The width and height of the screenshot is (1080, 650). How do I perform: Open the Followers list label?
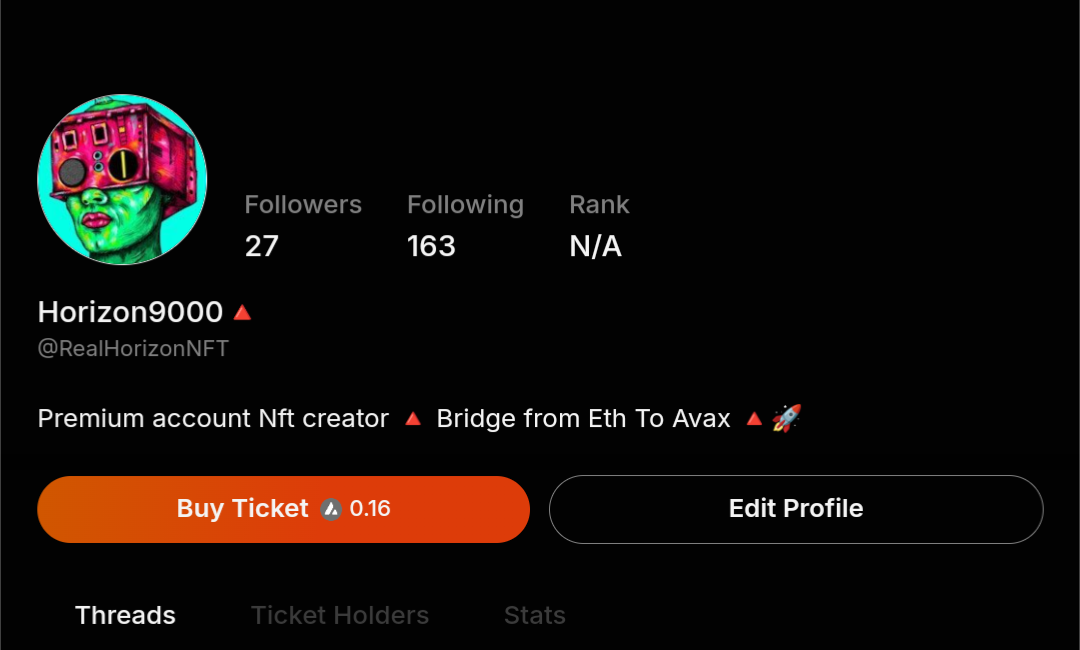[303, 205]
